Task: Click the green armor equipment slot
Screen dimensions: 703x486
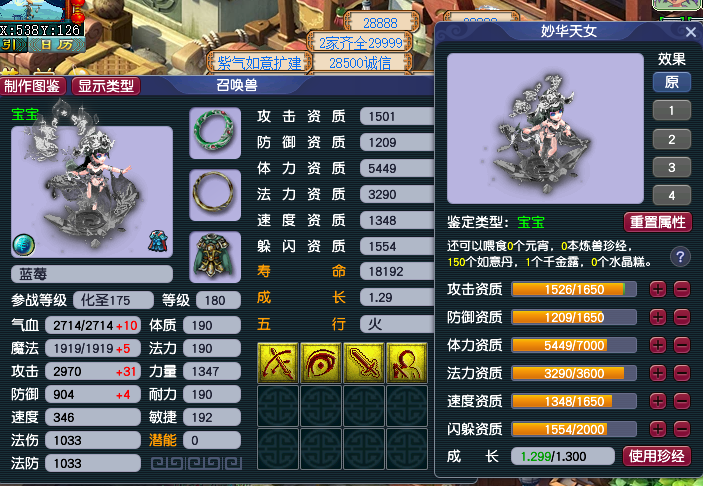Action: tap(215, 257)
